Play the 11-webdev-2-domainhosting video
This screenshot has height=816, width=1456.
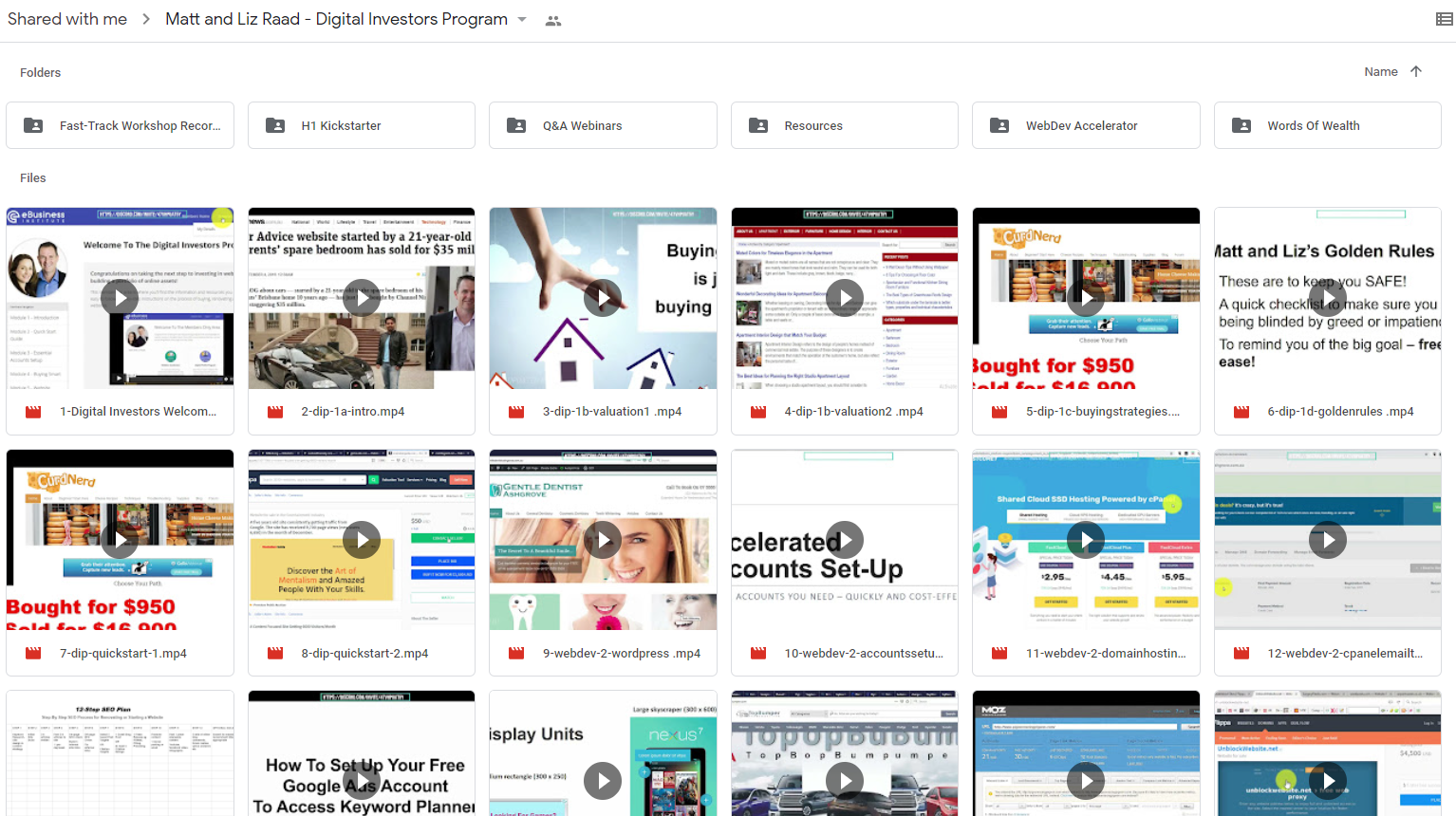[x=1086, y=540]
